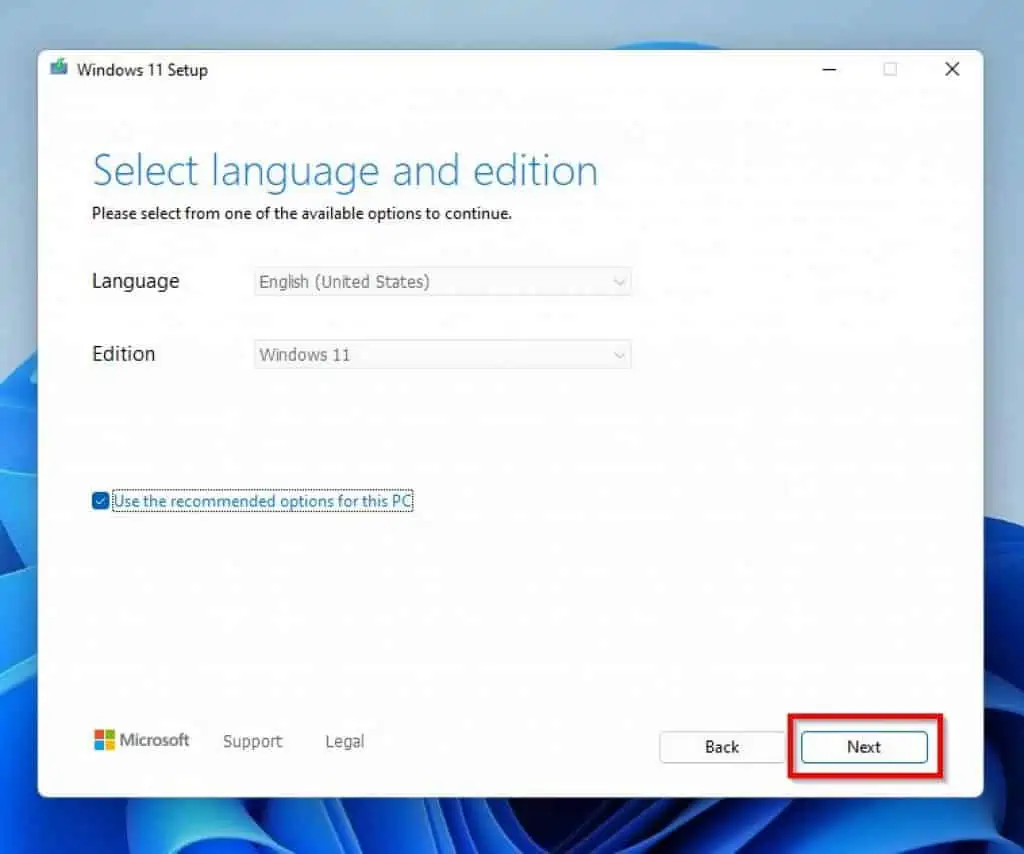Maximize the Windows 11 Setup window
The image size is (1024, 854).
[x=890, y=69]
